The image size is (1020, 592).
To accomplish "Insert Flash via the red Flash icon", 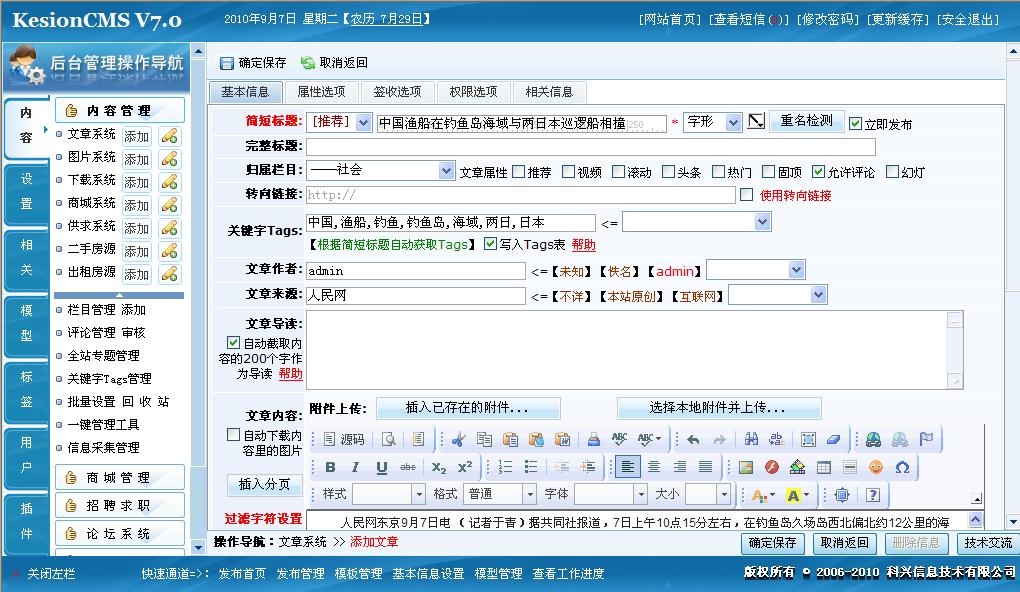I will click(772, 467).
